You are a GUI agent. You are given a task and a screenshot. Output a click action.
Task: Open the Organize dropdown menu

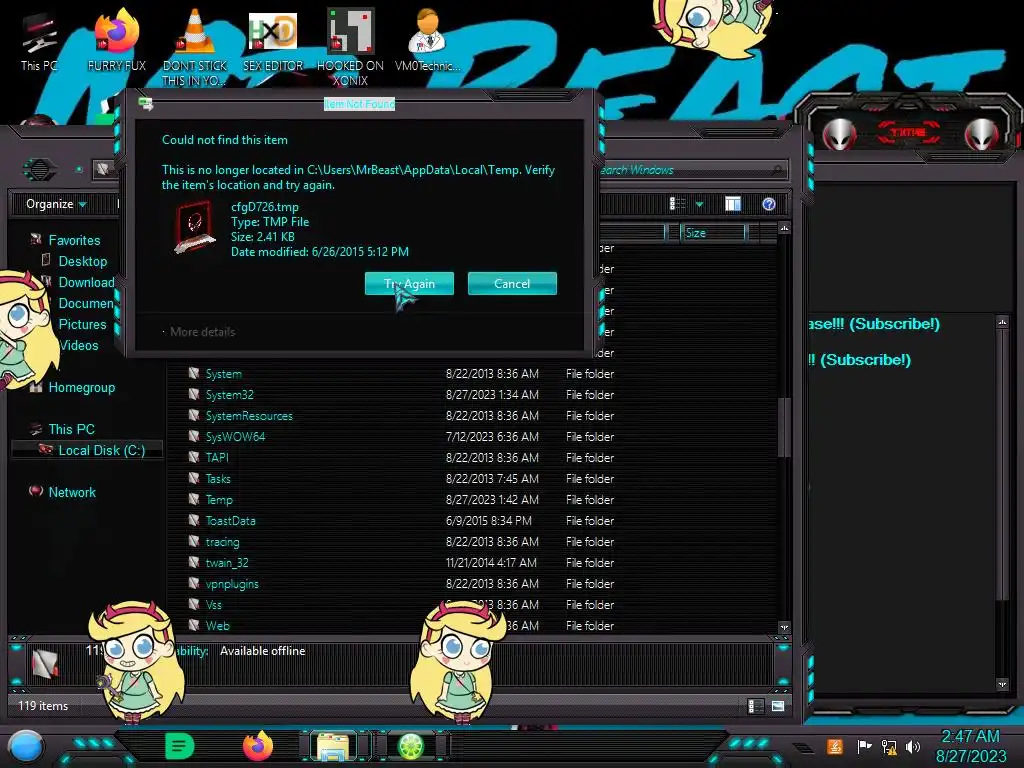[56, 204]
